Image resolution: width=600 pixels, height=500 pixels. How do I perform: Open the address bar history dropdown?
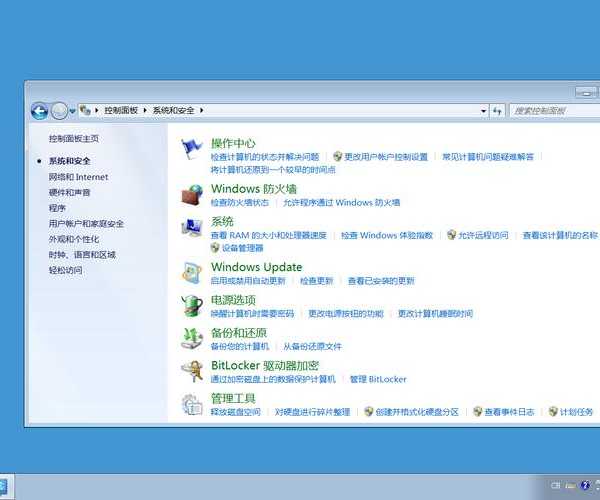pos(484,111)
